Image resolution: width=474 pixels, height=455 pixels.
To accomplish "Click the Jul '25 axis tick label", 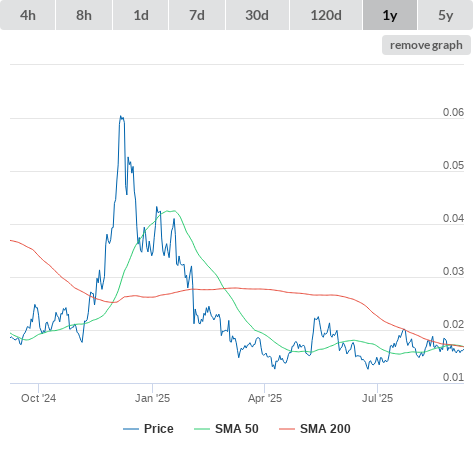I will coord(378,398).
